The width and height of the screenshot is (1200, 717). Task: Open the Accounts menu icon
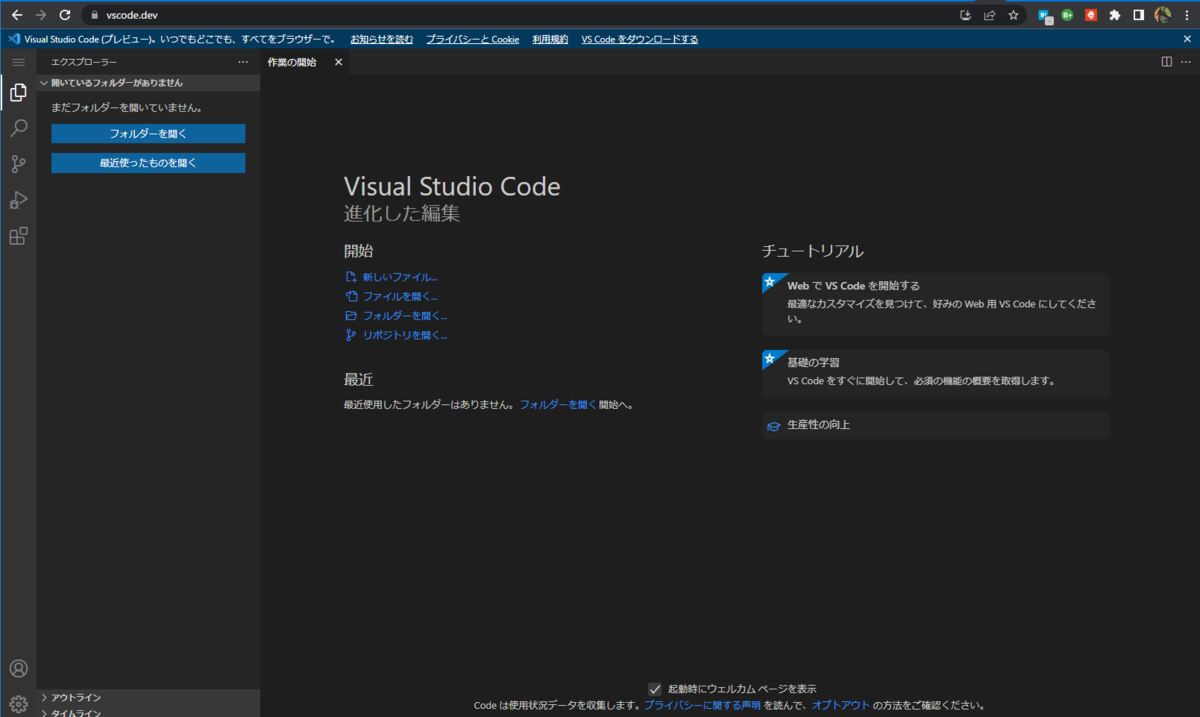(18, 668)
